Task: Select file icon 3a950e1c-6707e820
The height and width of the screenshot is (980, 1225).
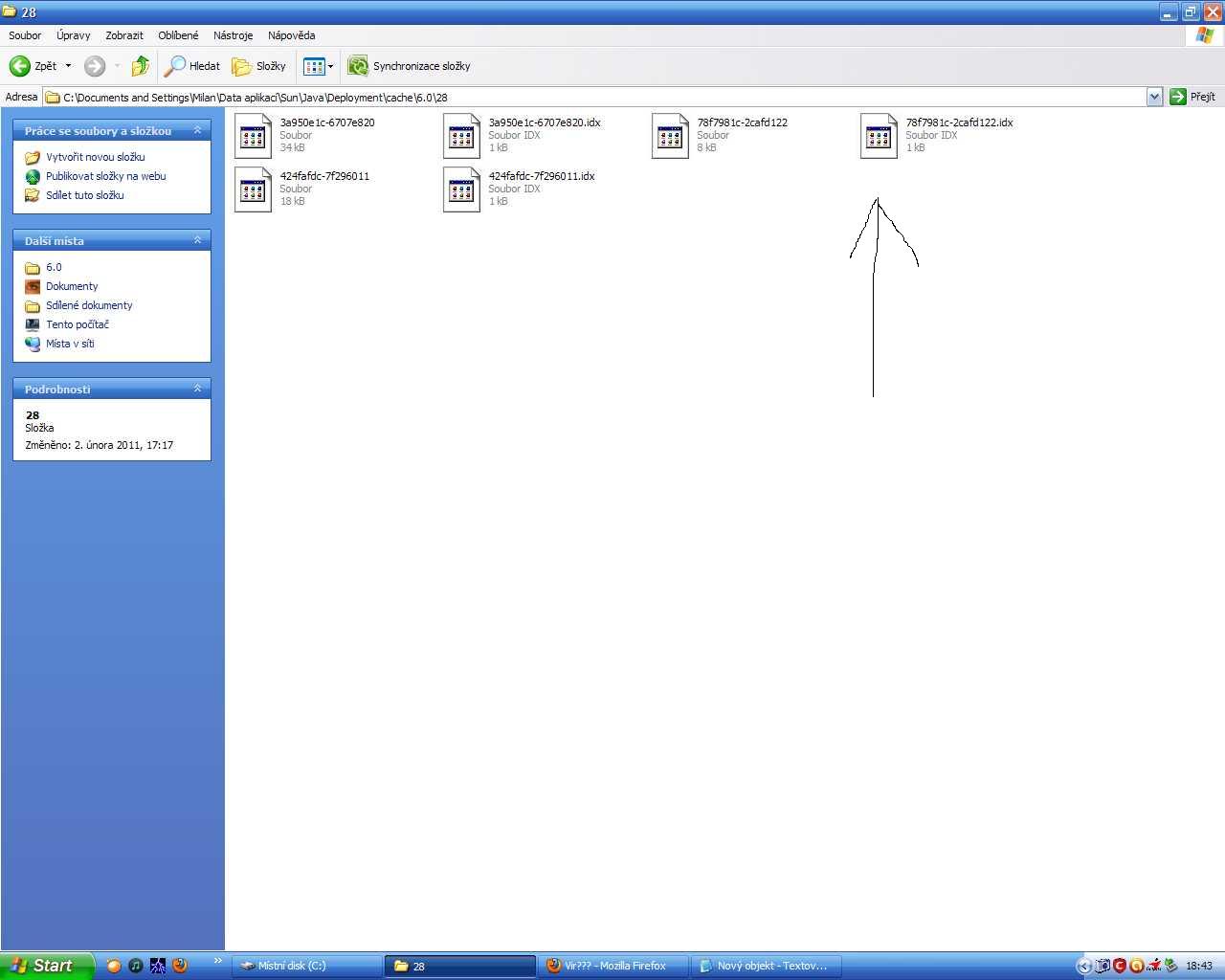Action: (x=254, y=136)
